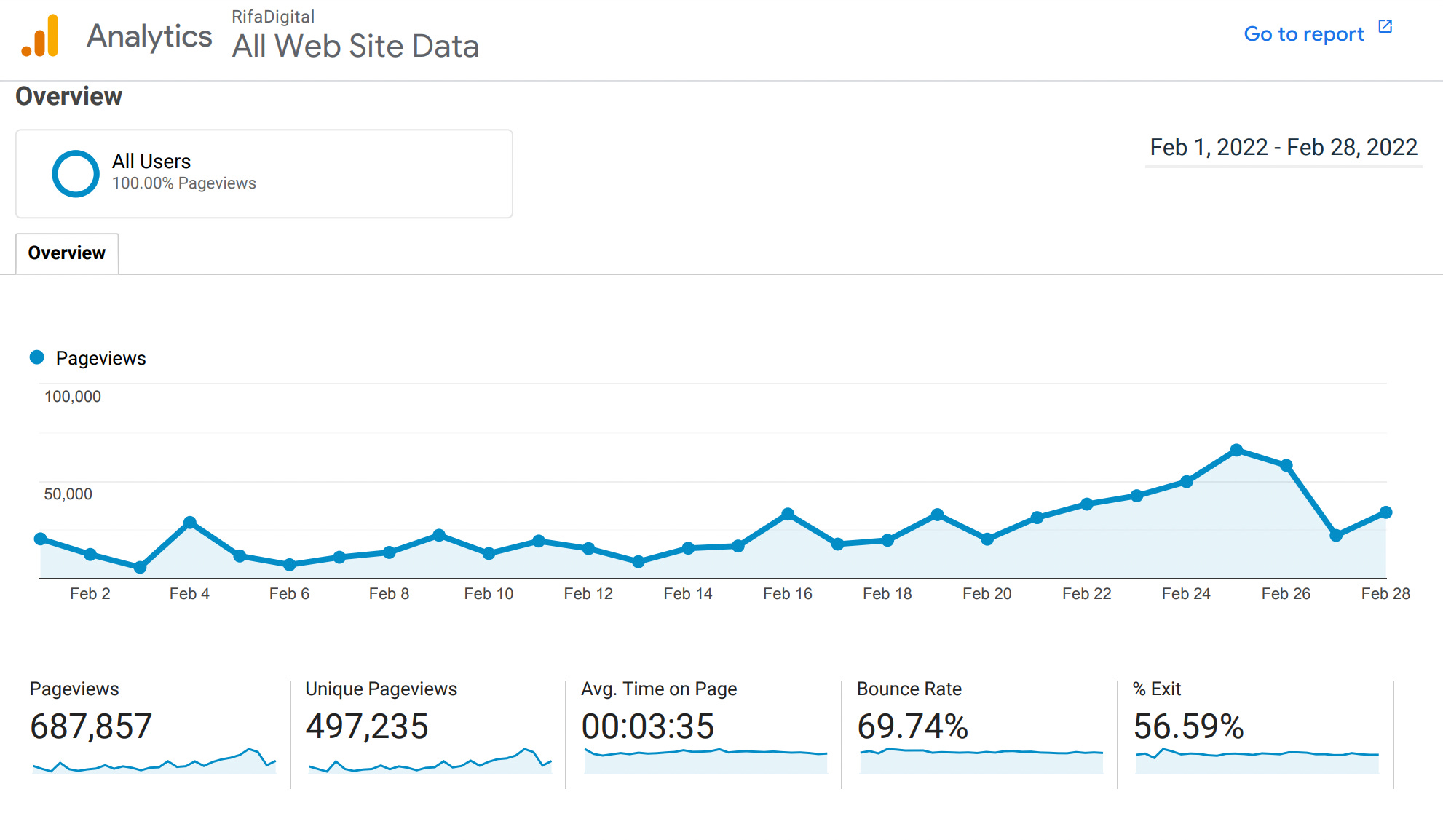Viewport: 1443px width, 840px height.
Task: Click the Feb 14 x-axis label
Action: [x=688, y=594]
